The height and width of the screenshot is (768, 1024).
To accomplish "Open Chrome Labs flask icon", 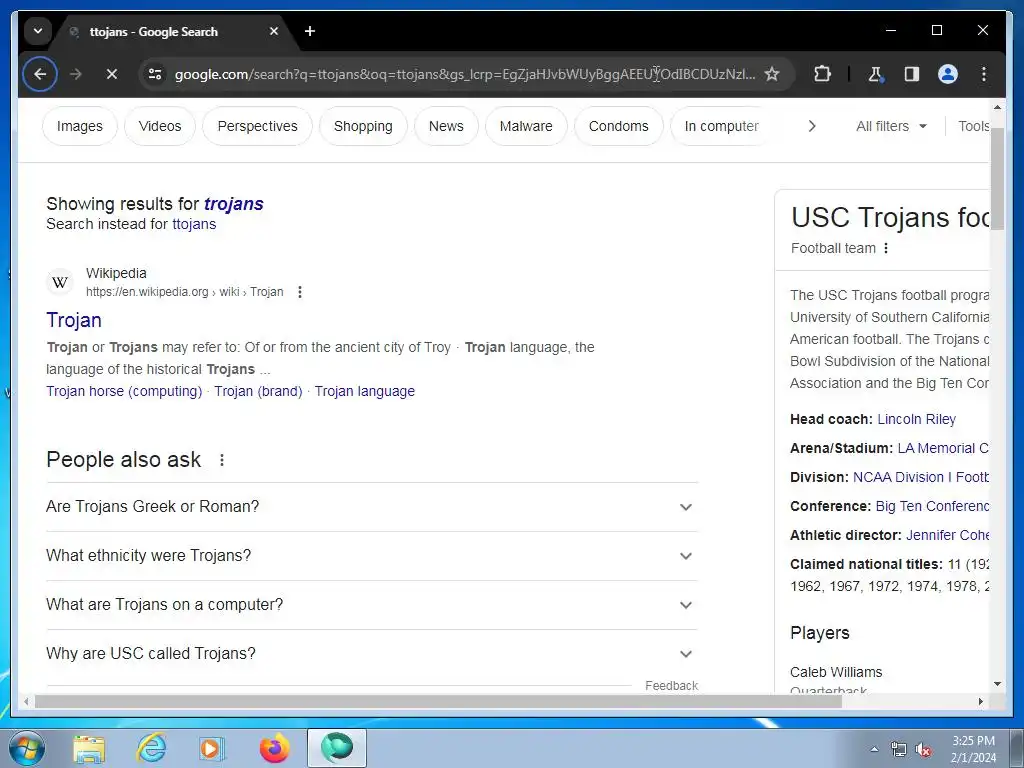I will 876,74.
